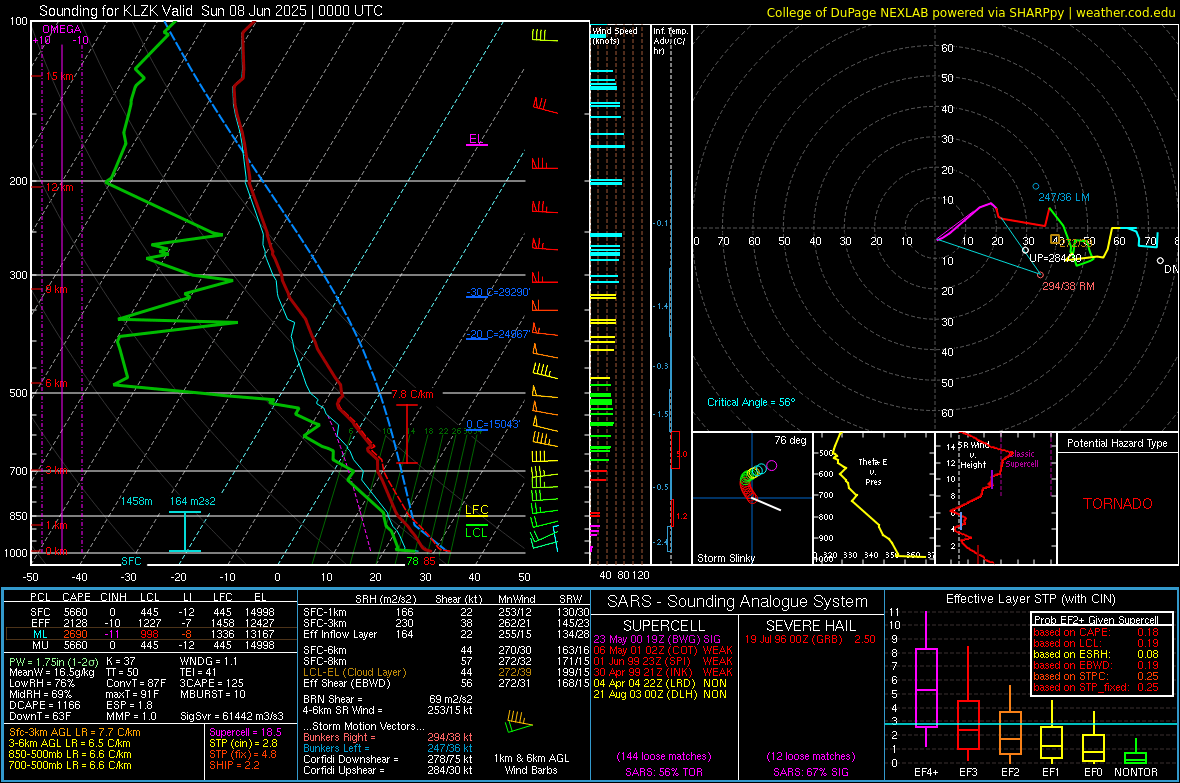The image size is (1180, 783).
Task: Select the 0 C=15043' height label
Action: point(493,424)
